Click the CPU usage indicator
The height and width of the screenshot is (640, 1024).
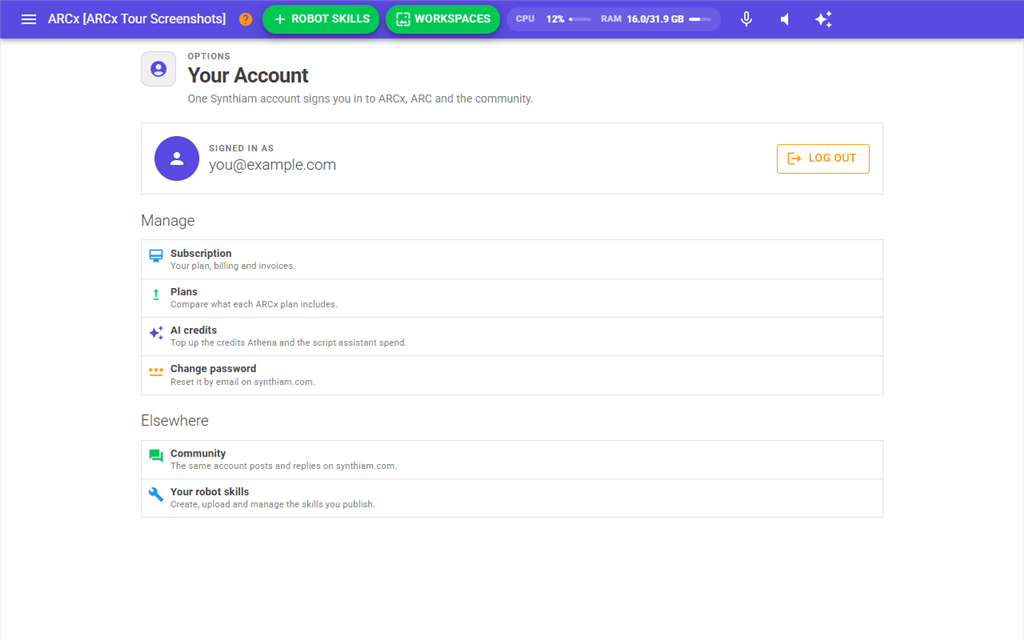point(552,19)
